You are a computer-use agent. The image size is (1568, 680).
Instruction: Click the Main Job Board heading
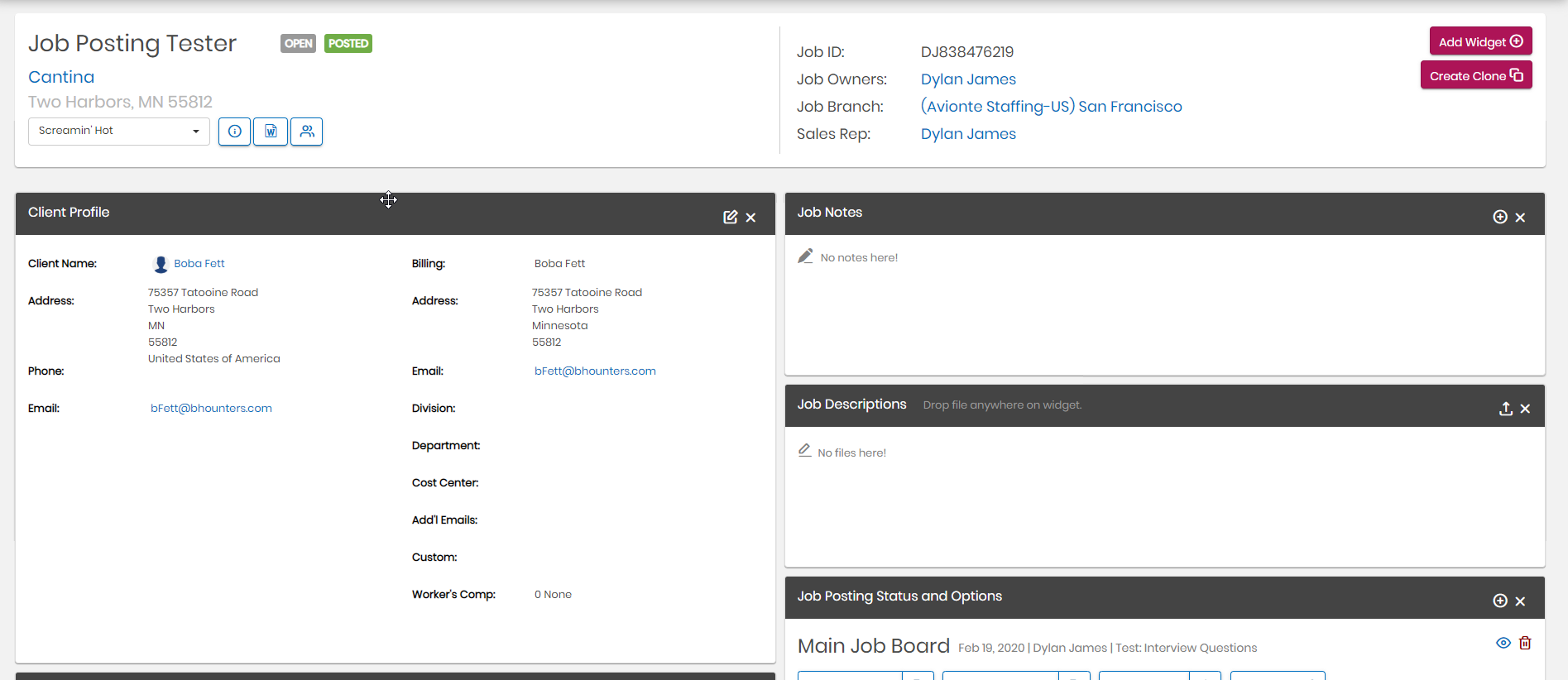click(x=874, y=646)
